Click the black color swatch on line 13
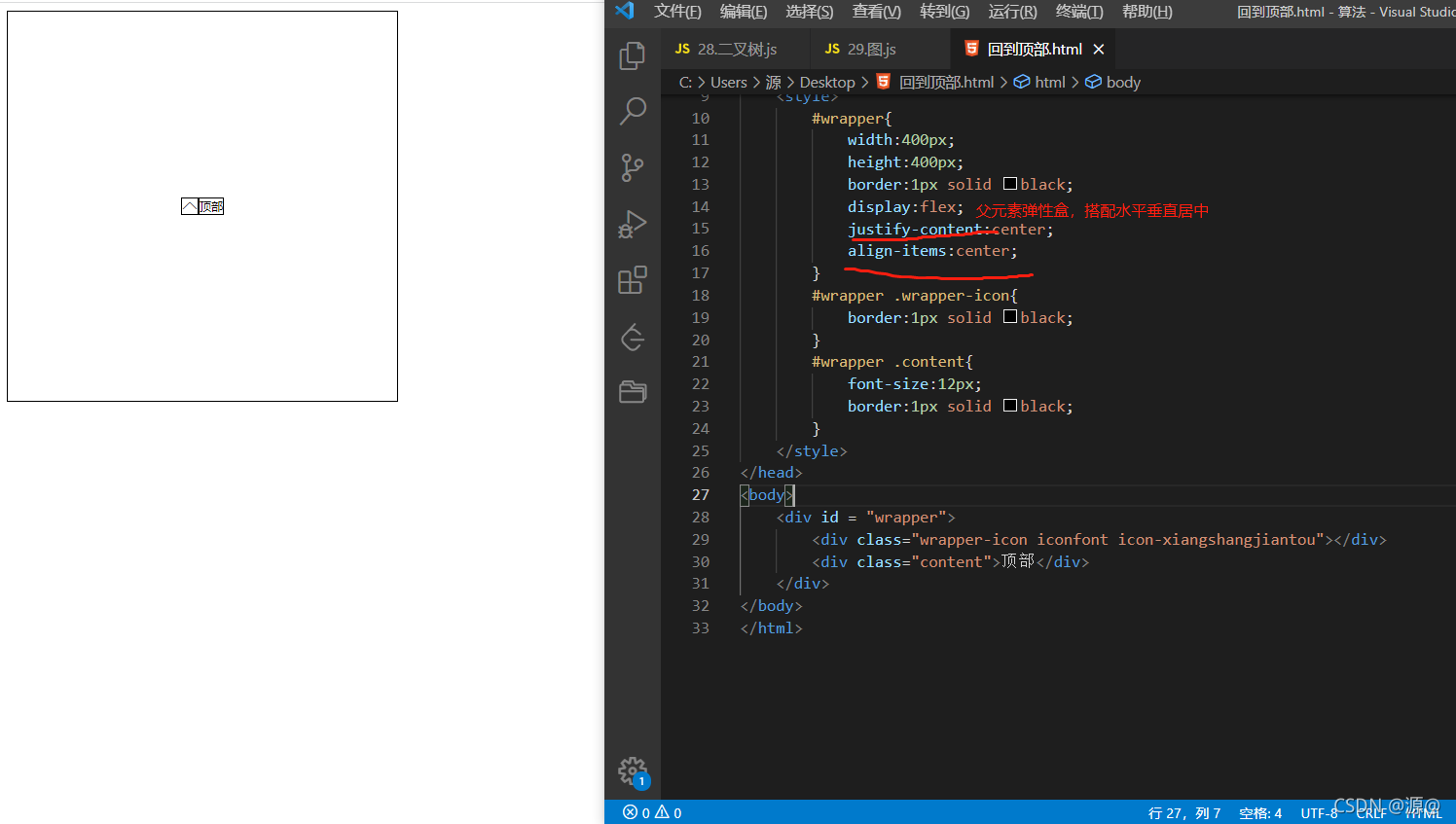The image size is (1456, 824). tap(1010, 184)
